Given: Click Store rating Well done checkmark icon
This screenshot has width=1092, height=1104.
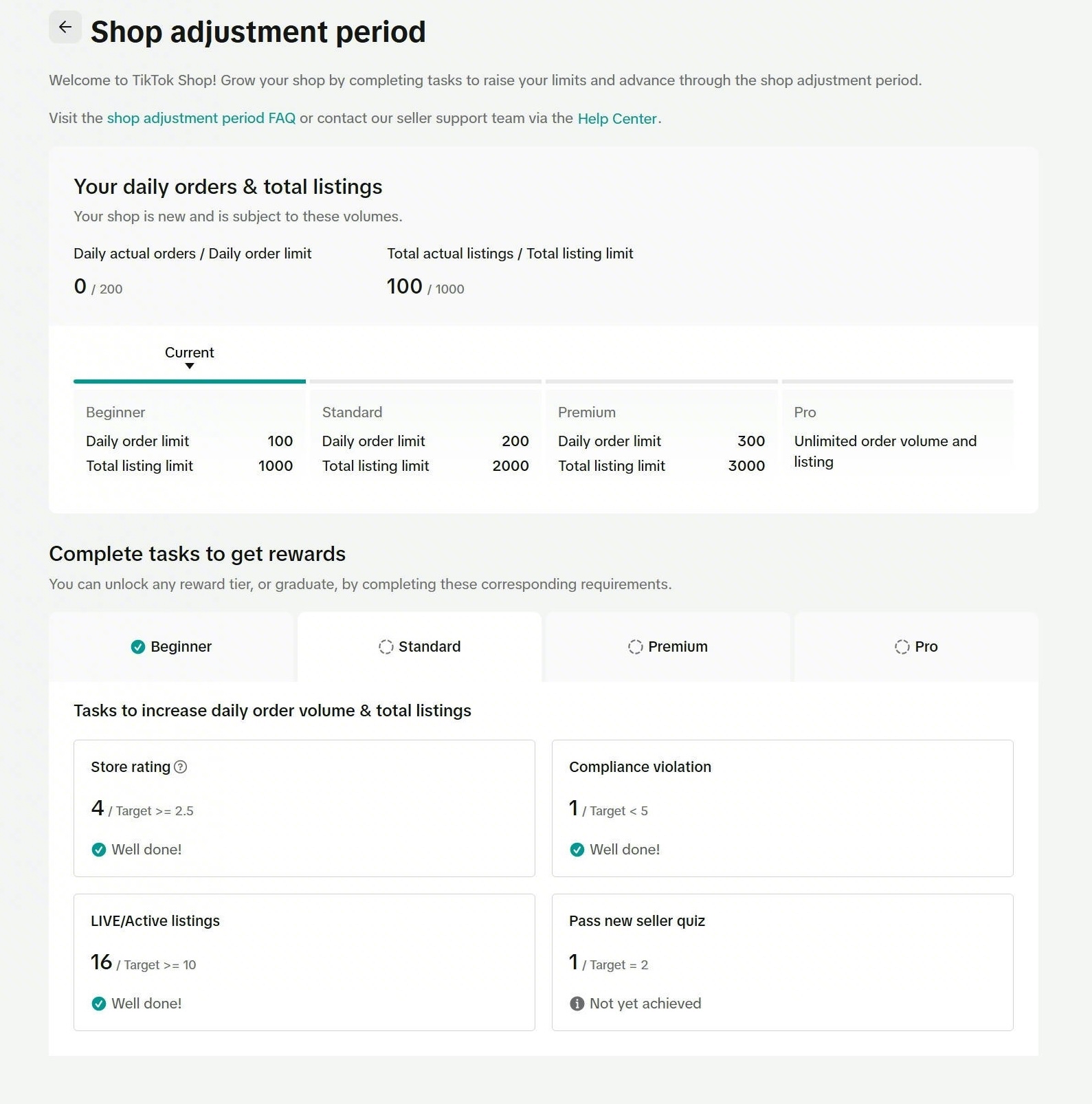Looking at the screenshot, I should click(99, 850).
